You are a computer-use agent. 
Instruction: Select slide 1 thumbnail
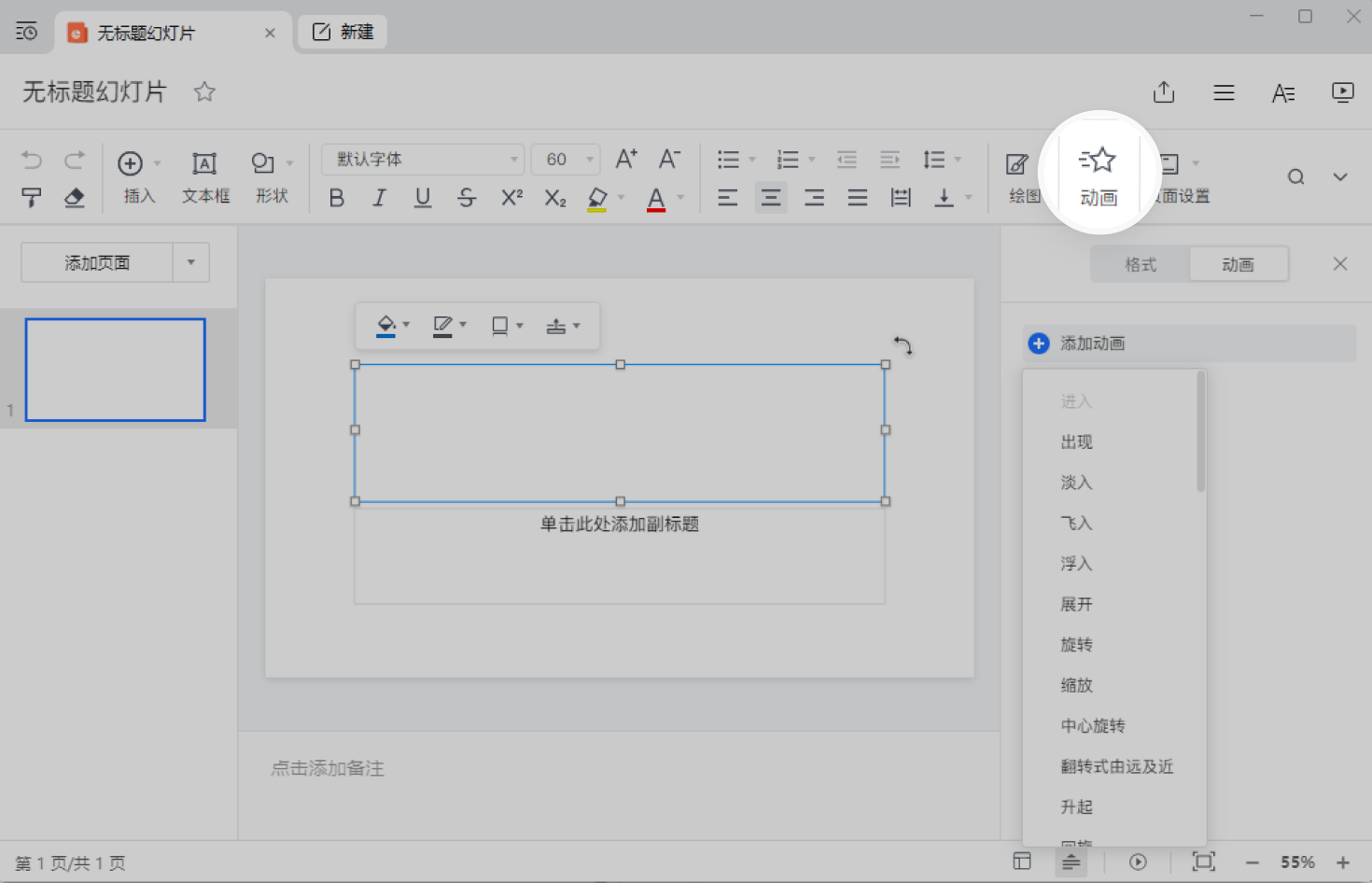[115, 370]
